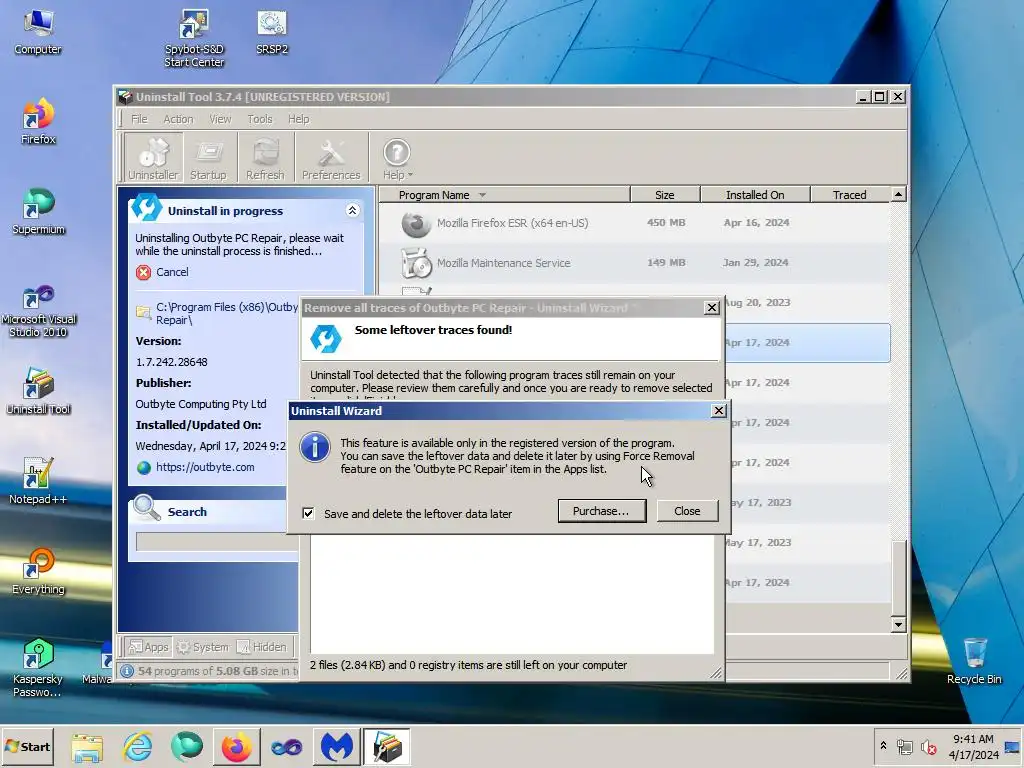Open the File menu

pos(139,119)
